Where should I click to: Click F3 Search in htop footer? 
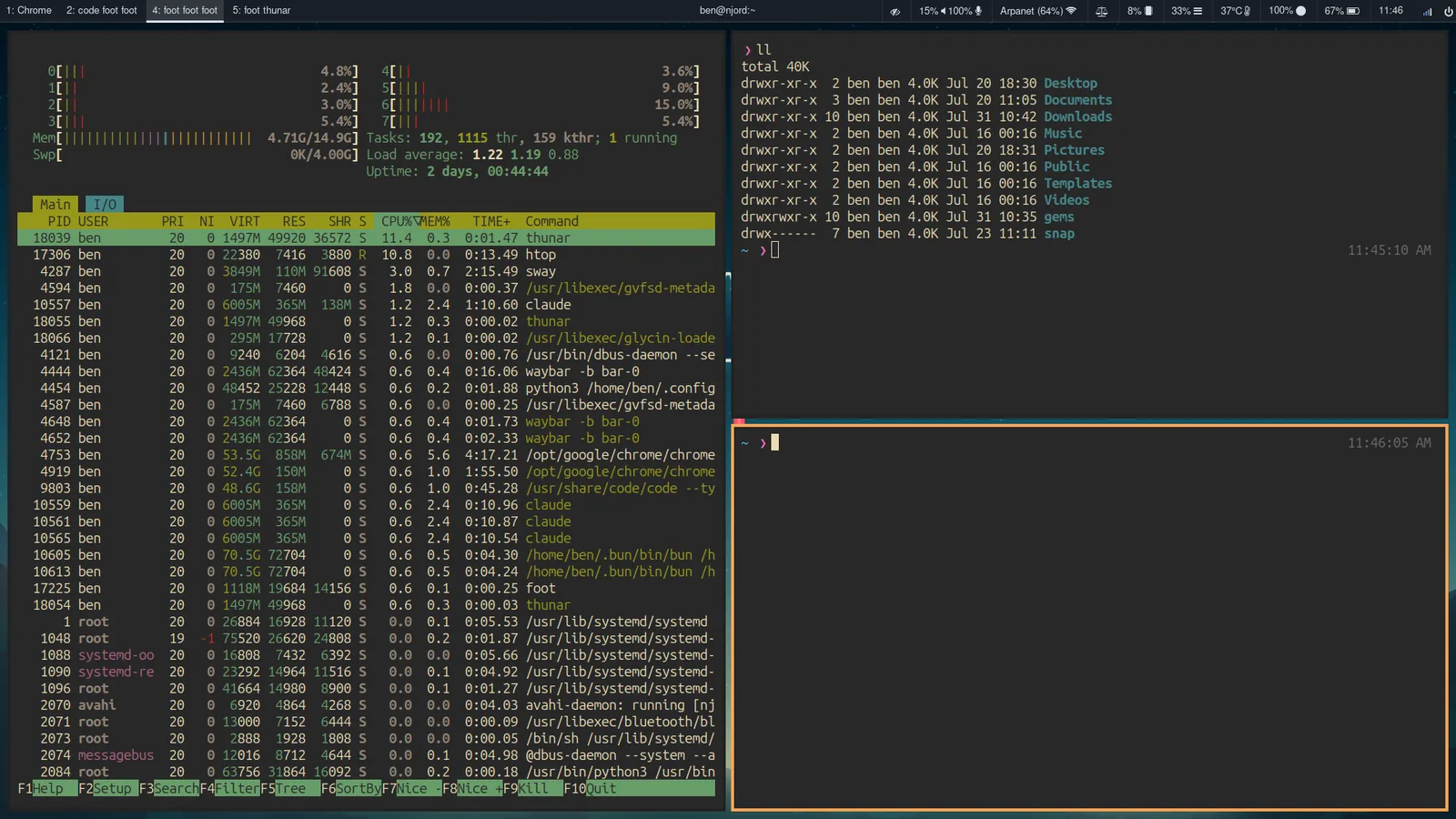(169, 789)
